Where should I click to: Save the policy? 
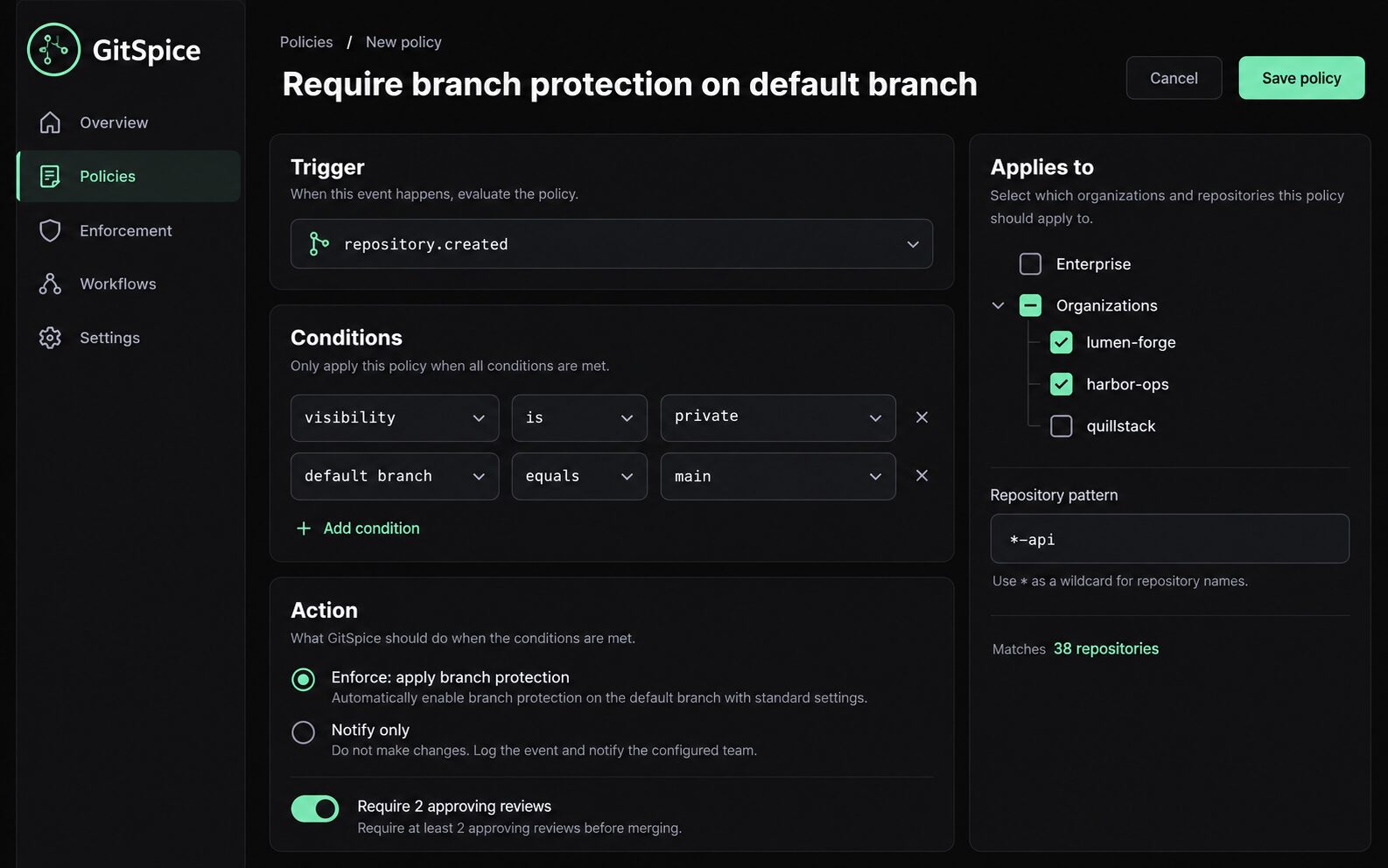click(x=1301, y=78)
